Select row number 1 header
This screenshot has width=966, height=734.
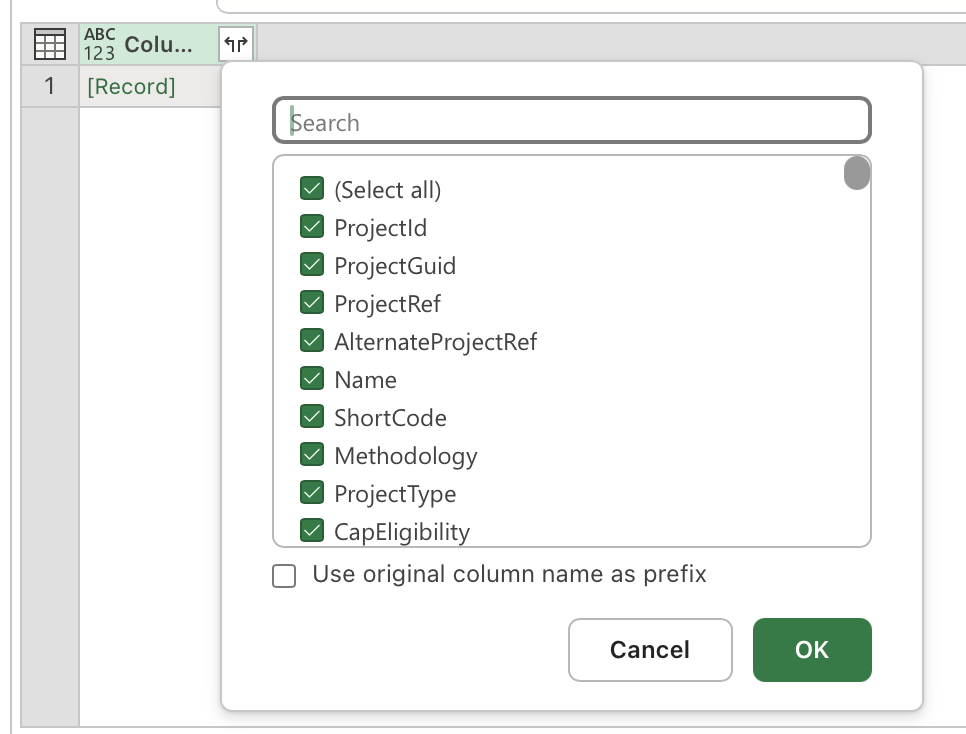click(x=50, y=86)
